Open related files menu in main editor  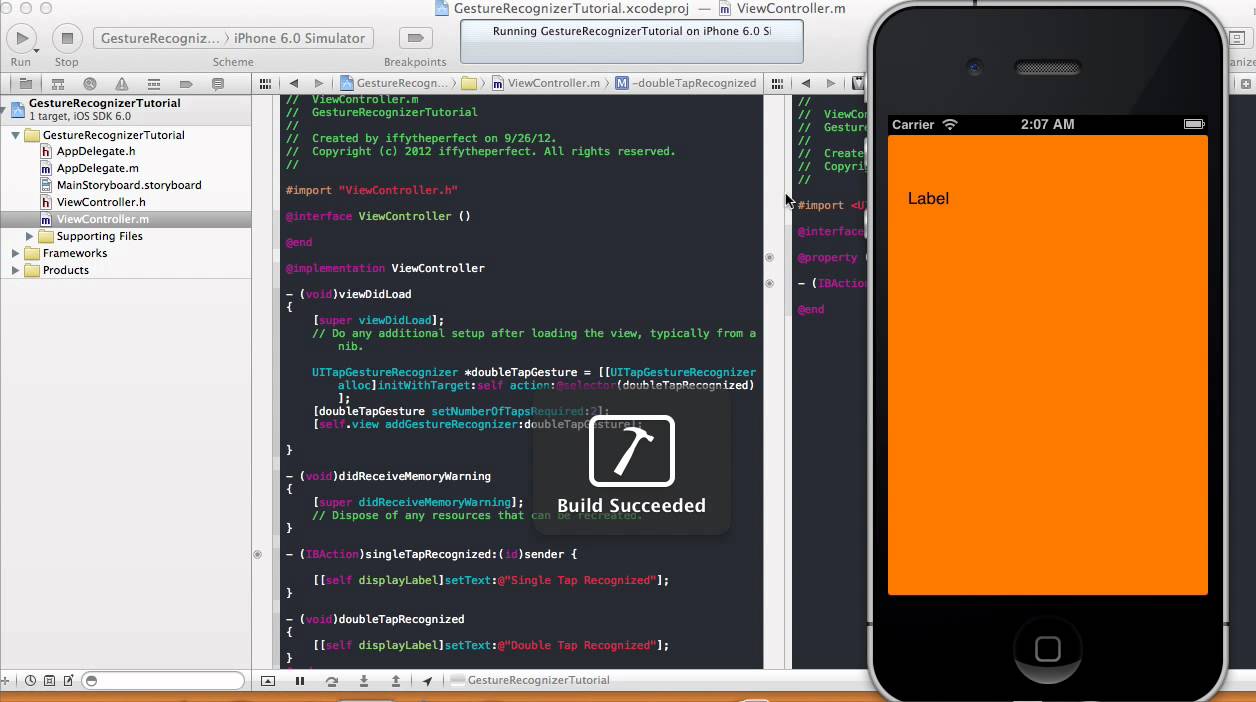pyautogui.click(x=265, y=83)
